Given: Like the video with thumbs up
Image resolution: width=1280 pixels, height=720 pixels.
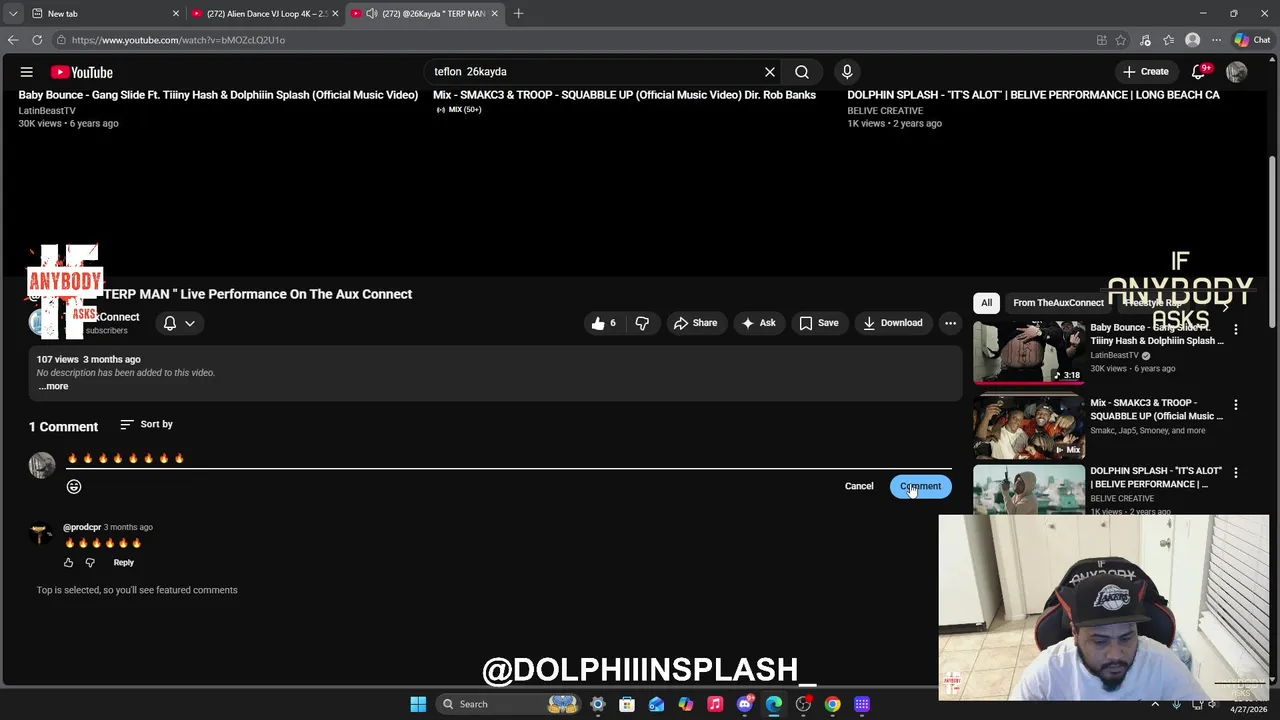Looking at the screenshot, I should [x=604, y=323].
